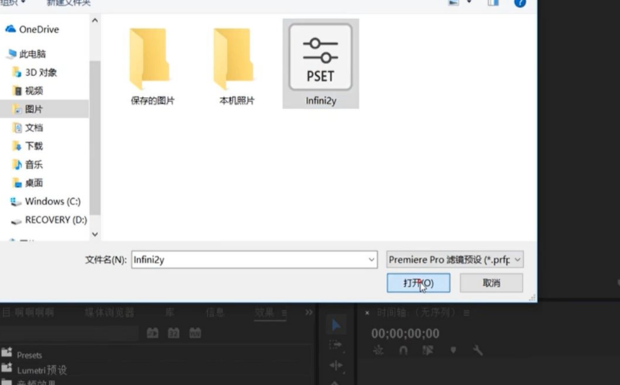Image resolution: width=620 pixels, height=385 pixels.
Task: Click sidebar scroll up arrow
Action: pos(95,20)
